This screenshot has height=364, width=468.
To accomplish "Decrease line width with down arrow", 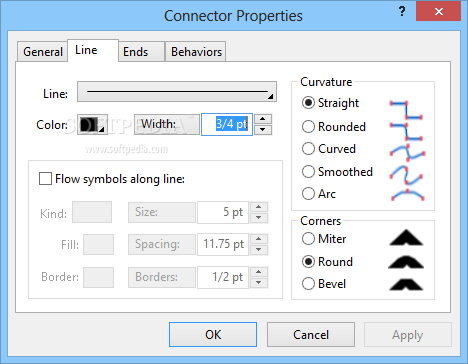I will (263, 130).
